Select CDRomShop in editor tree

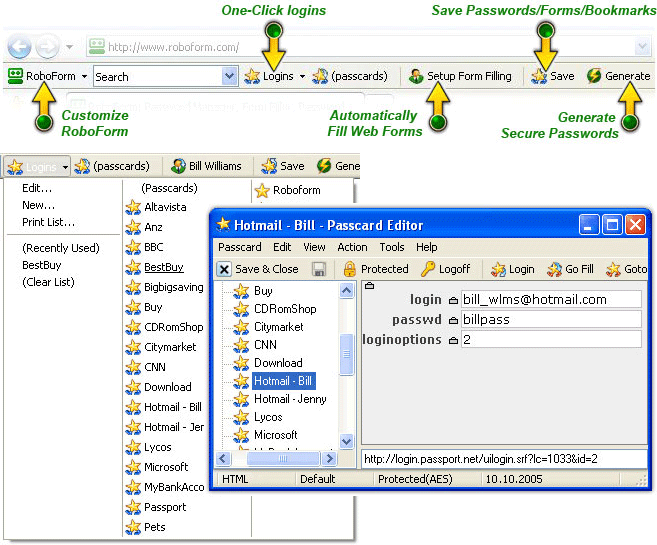click(285, 309)
